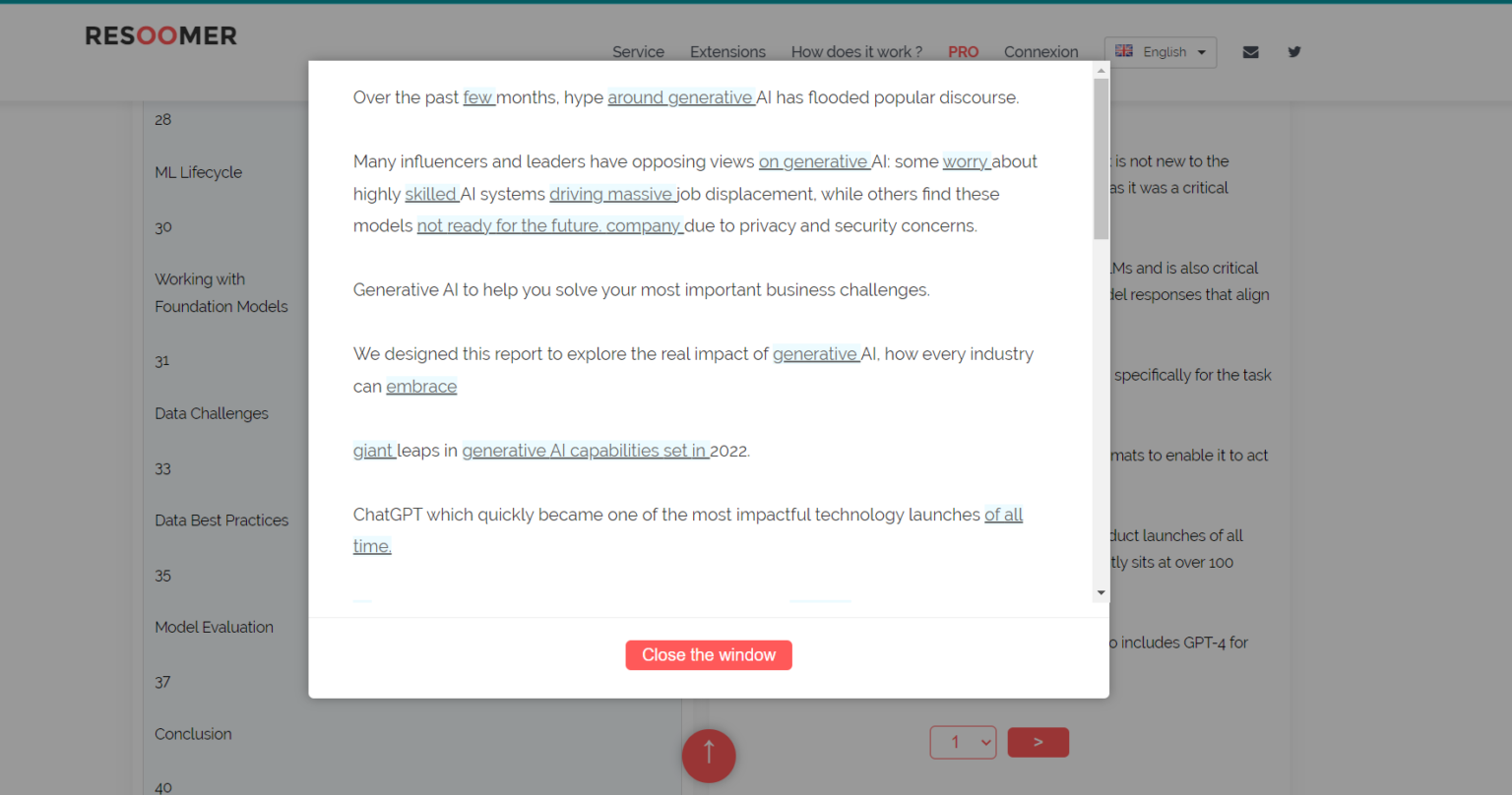
Task: Open the Extensions menu item
Action: click(727, 52)
